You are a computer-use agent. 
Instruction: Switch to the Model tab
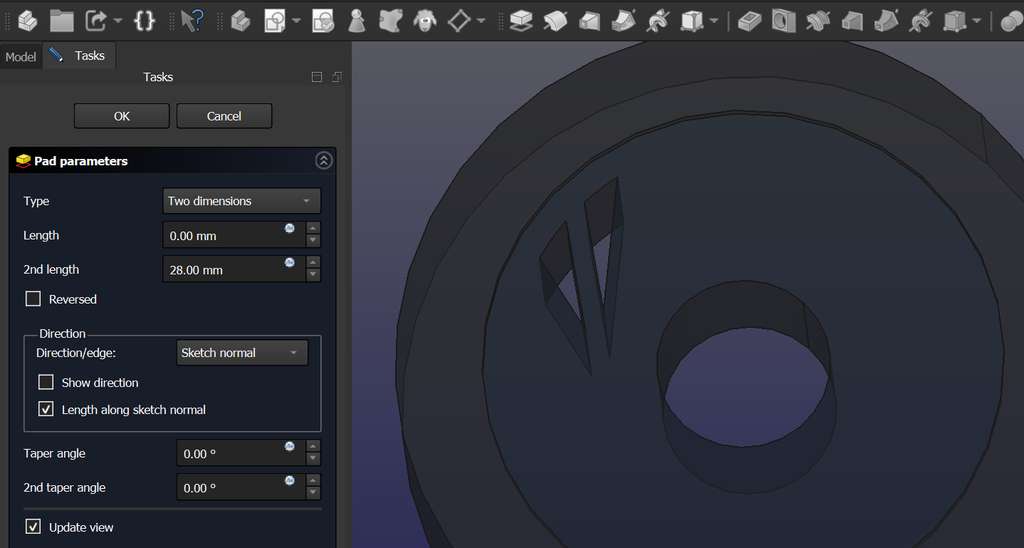tap(21, 57)
